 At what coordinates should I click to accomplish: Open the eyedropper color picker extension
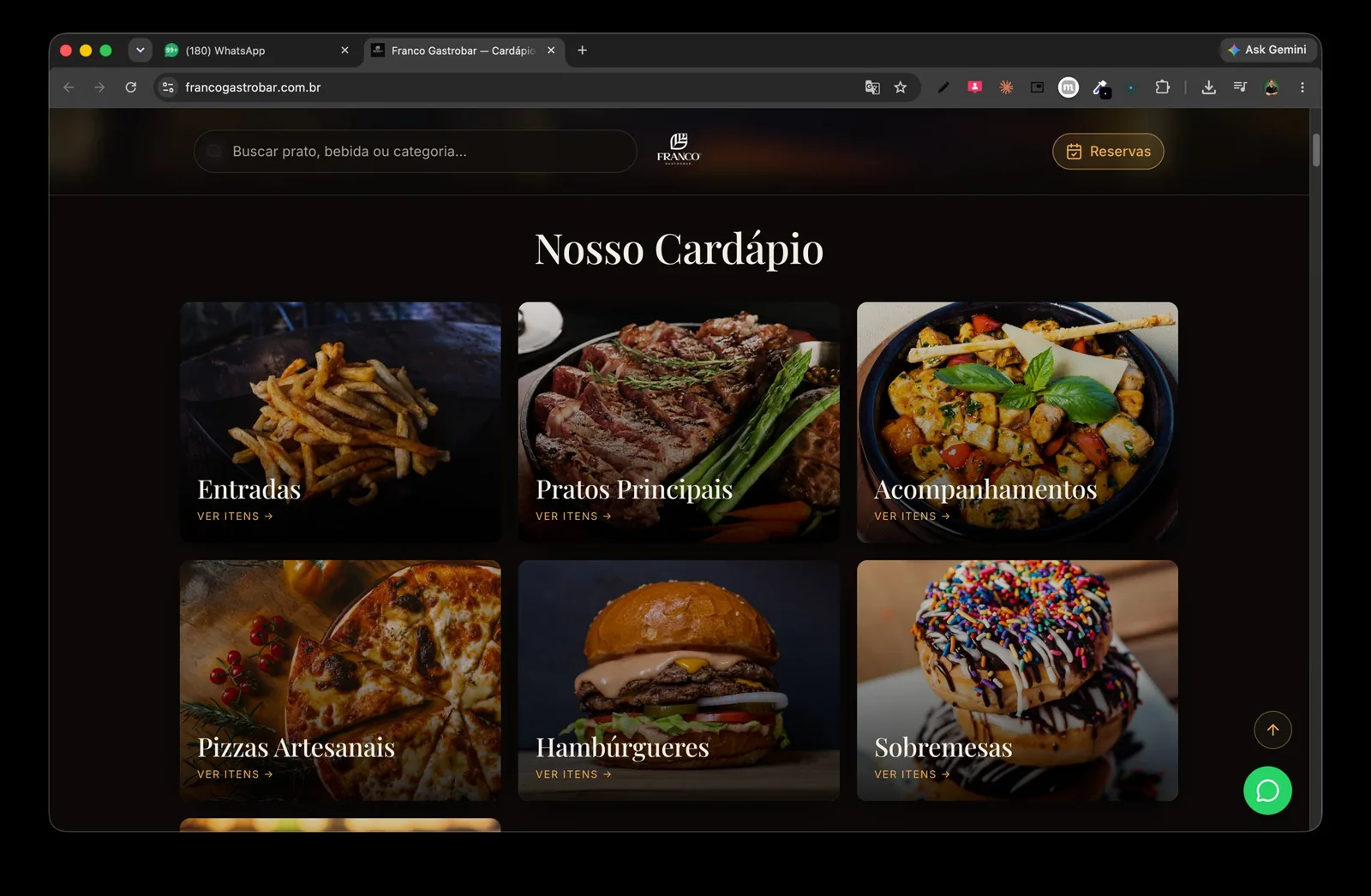pyautogui.click(x=1101, y=88)
